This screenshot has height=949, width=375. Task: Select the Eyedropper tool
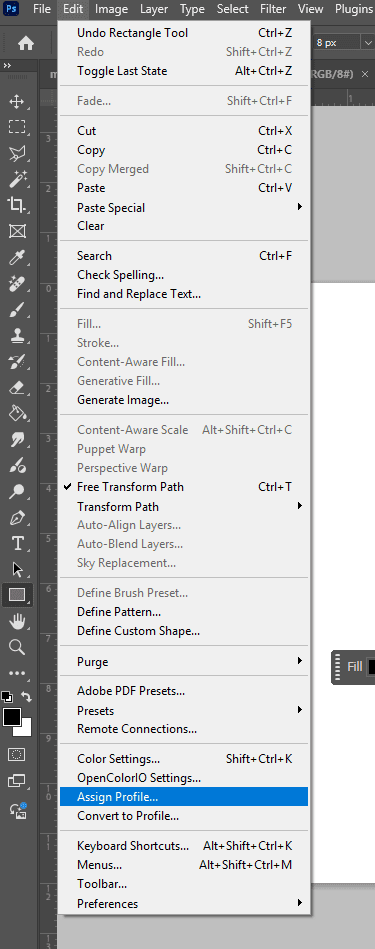click(17, 257)
